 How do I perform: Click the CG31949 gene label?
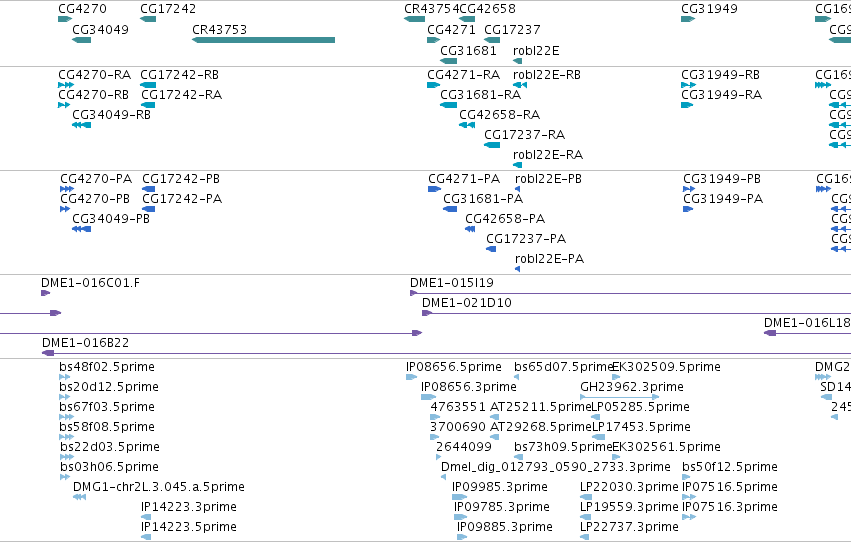tap(709, 9)
